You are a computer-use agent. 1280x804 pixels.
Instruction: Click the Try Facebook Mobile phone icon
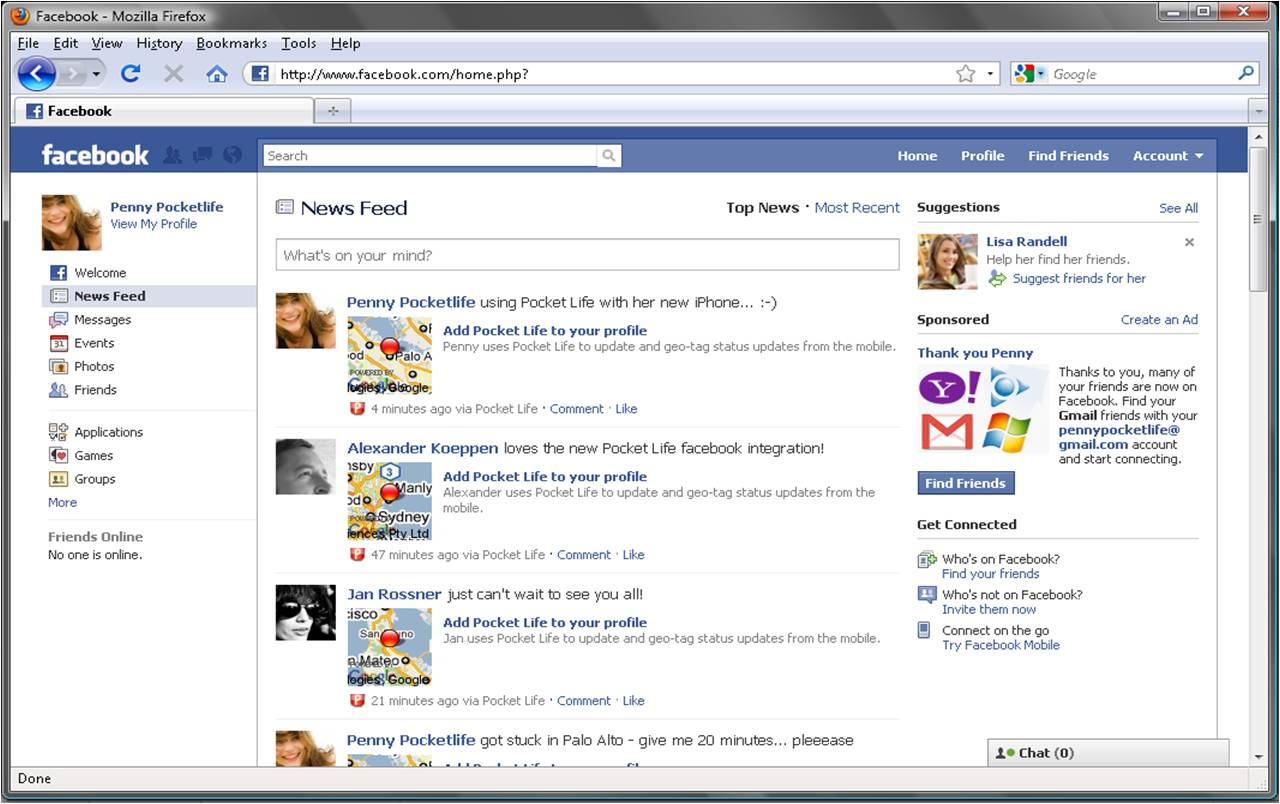(925, 631)
